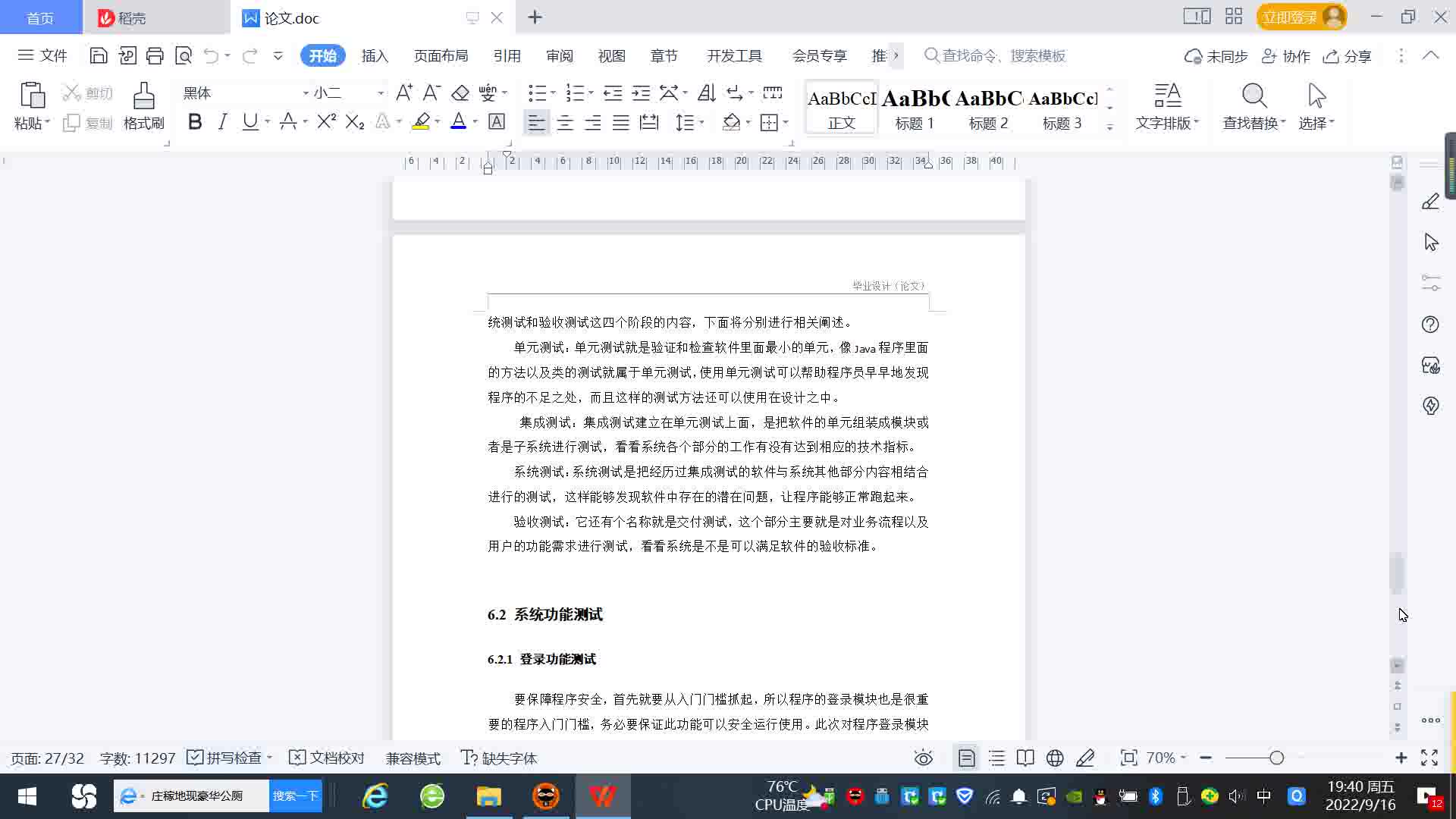Toggle Underline formatting
The height and width of the screenshot is (819, 1456).
pos(249,121)
